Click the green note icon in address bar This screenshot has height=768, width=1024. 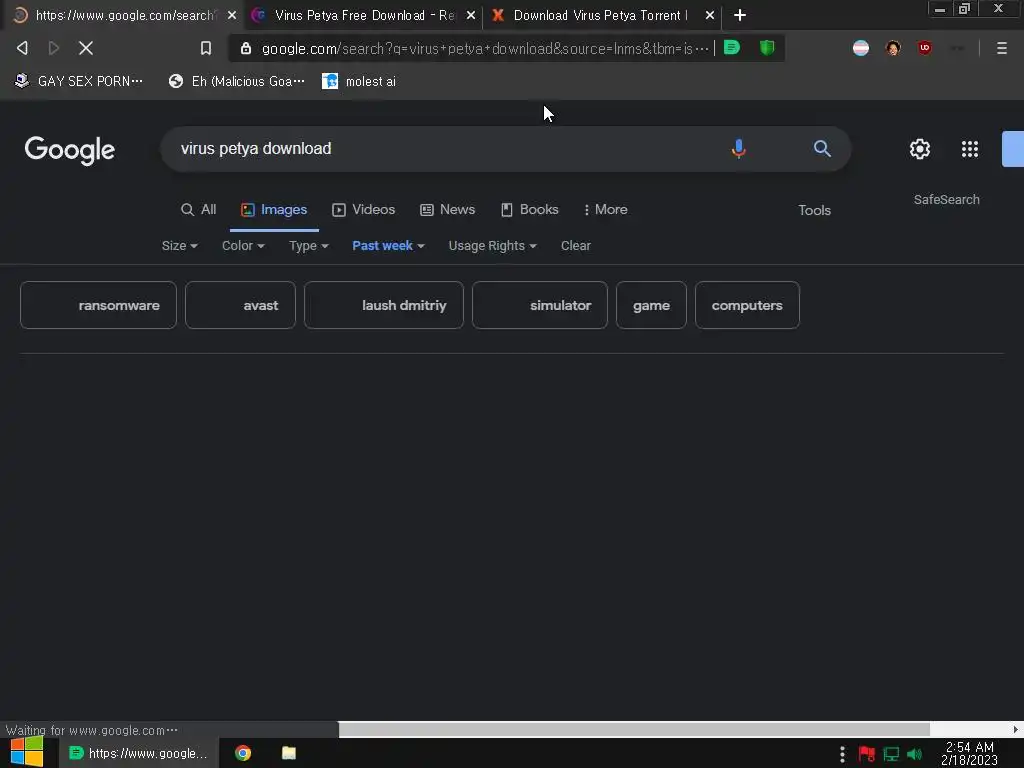[732, 48]
